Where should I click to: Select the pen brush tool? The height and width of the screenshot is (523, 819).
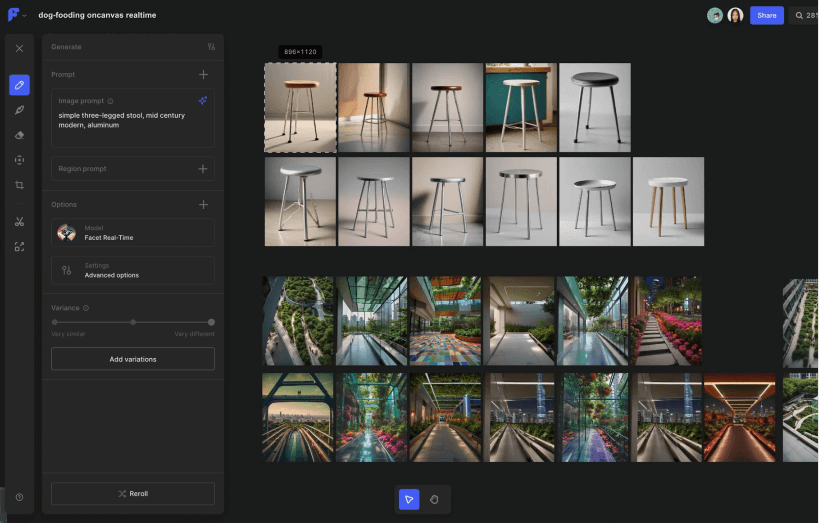pyautogui.click(x=19, y=110)
